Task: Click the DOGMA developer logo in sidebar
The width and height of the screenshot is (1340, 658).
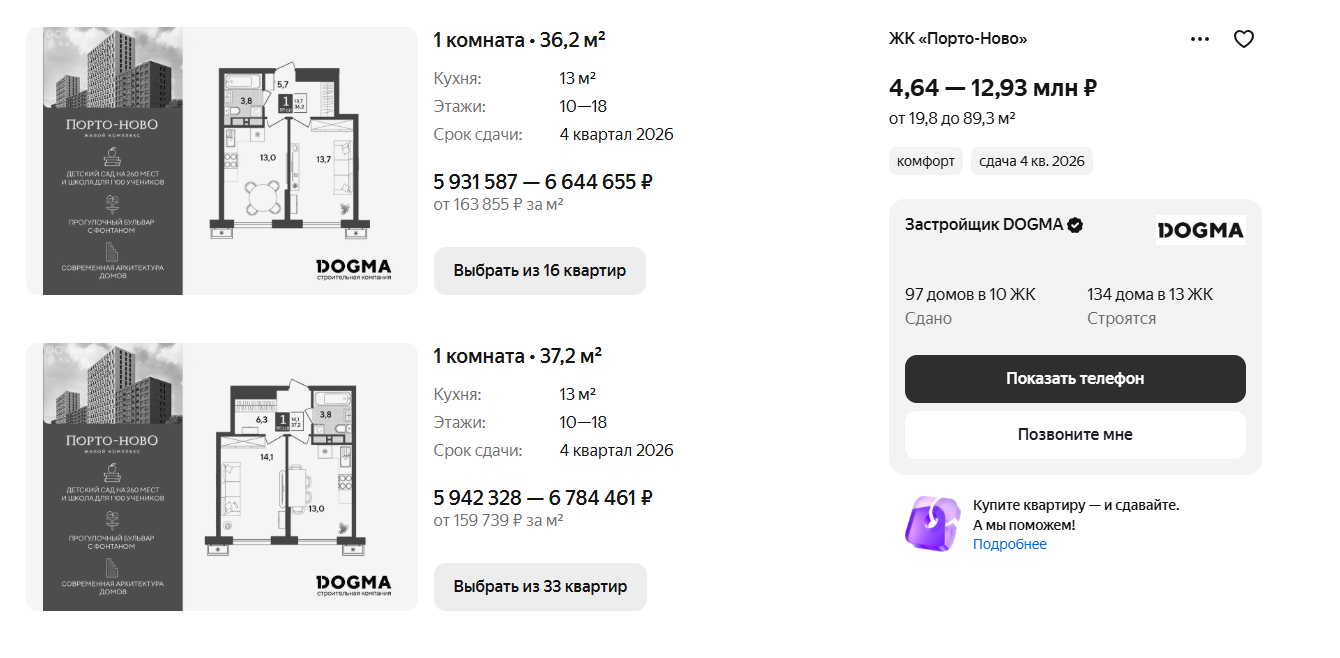Action: pos(1201,230)
